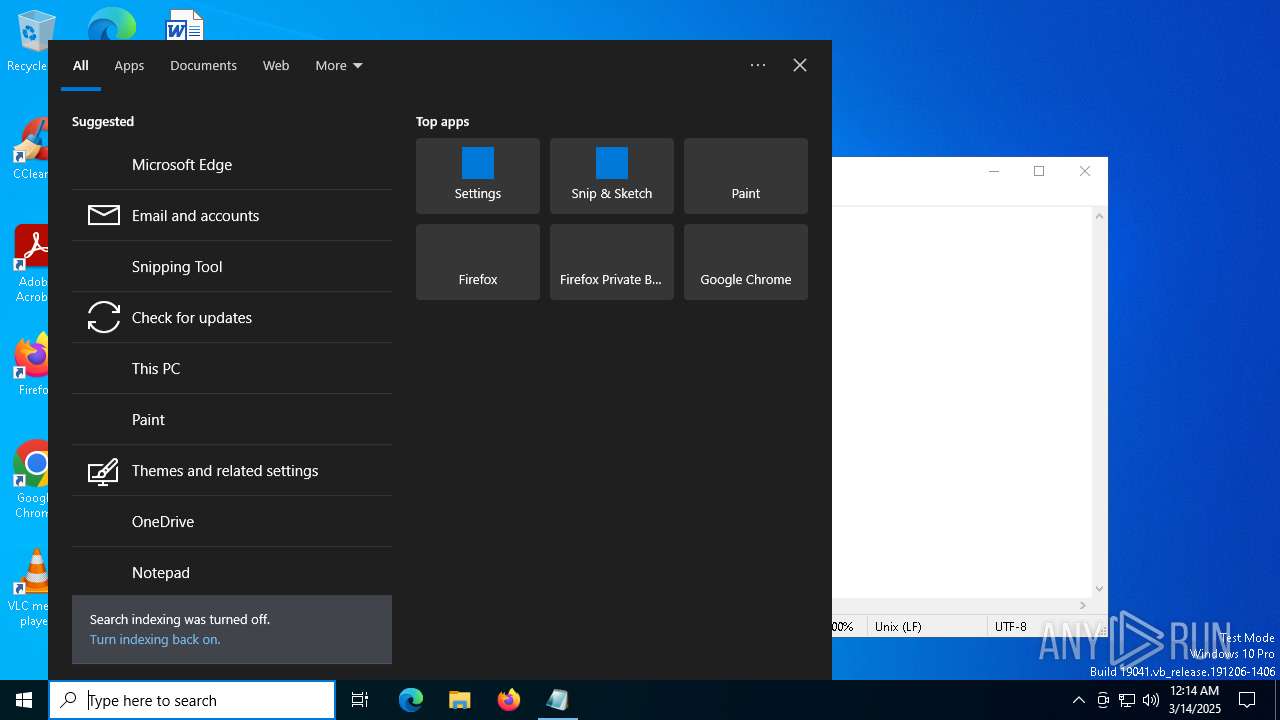Minimize the Notepad window

coord(994,172)
